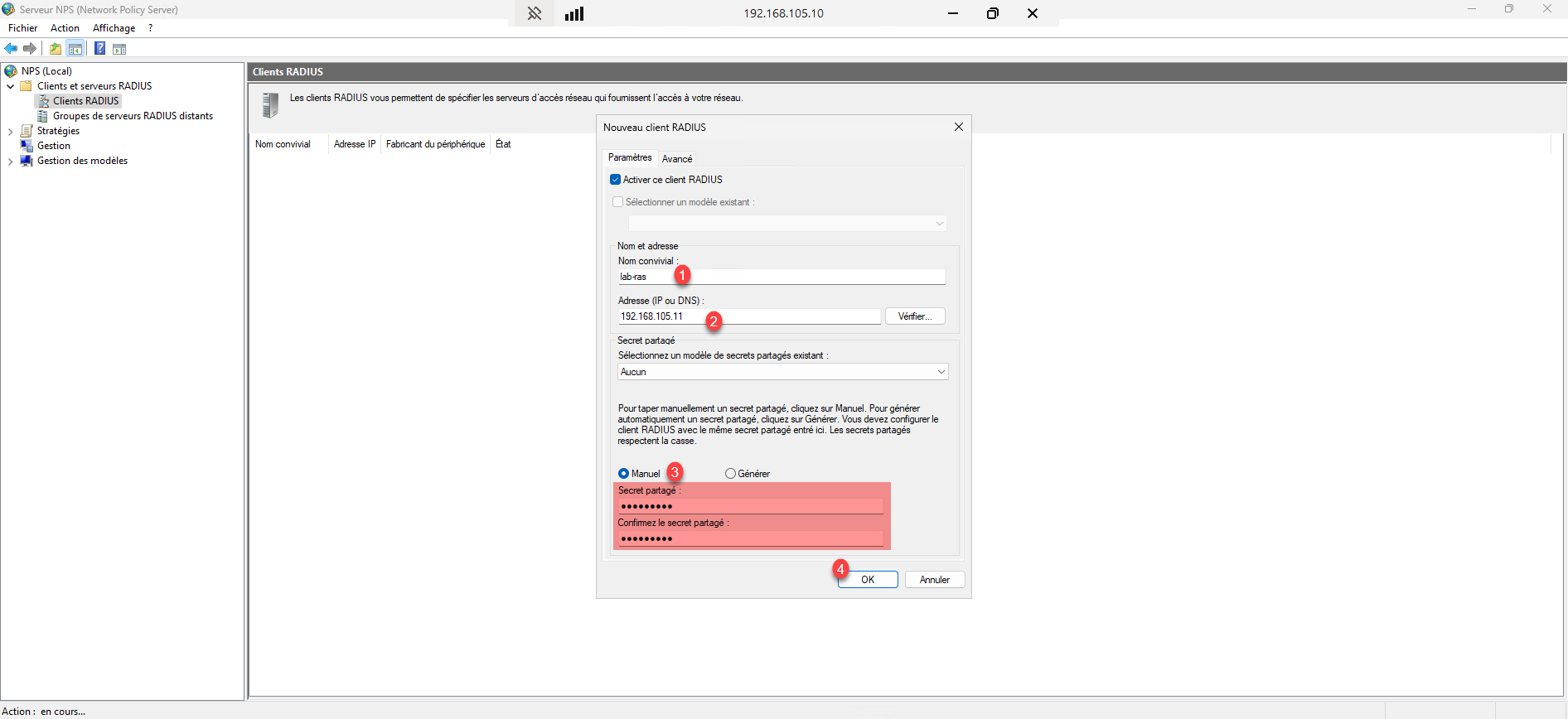The height and width of the screenshot is (719, 1568).
Task: Click the signal strength bars icon
Action: coord(574,13)
